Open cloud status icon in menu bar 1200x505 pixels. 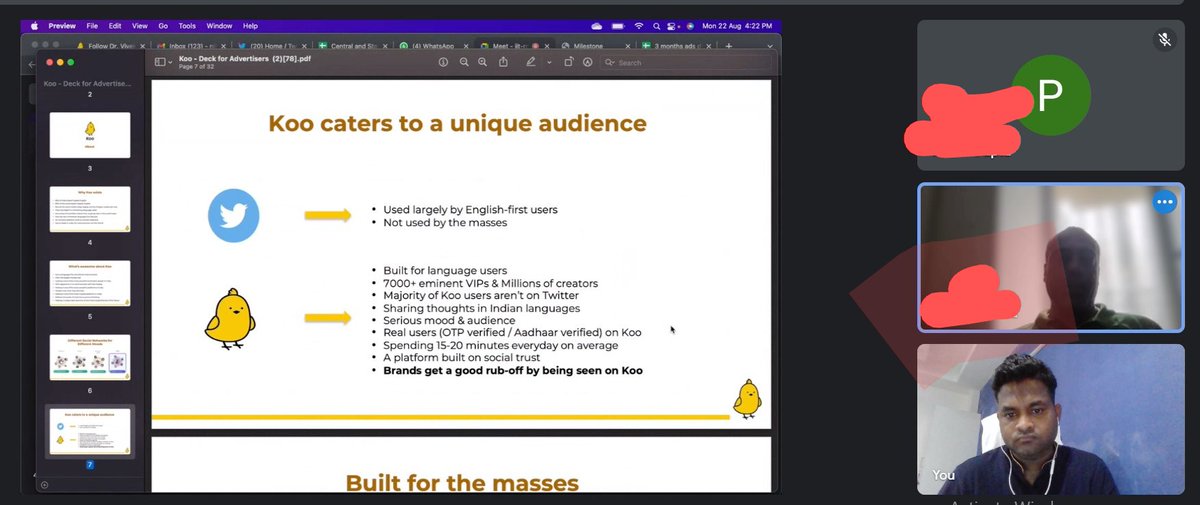point(597,26)
